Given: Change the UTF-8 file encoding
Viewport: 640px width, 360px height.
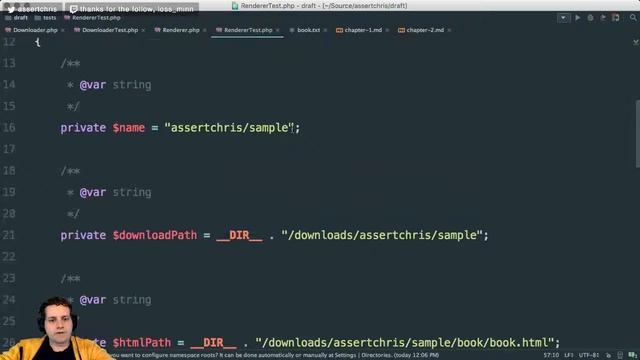Looking at the screenshot, I should point(589,356).
